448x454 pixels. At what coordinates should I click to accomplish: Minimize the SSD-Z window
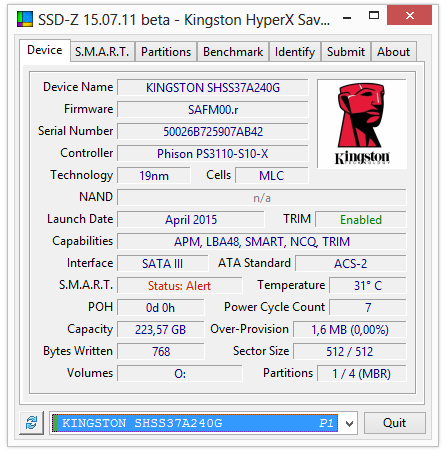[x=347, y=17]
